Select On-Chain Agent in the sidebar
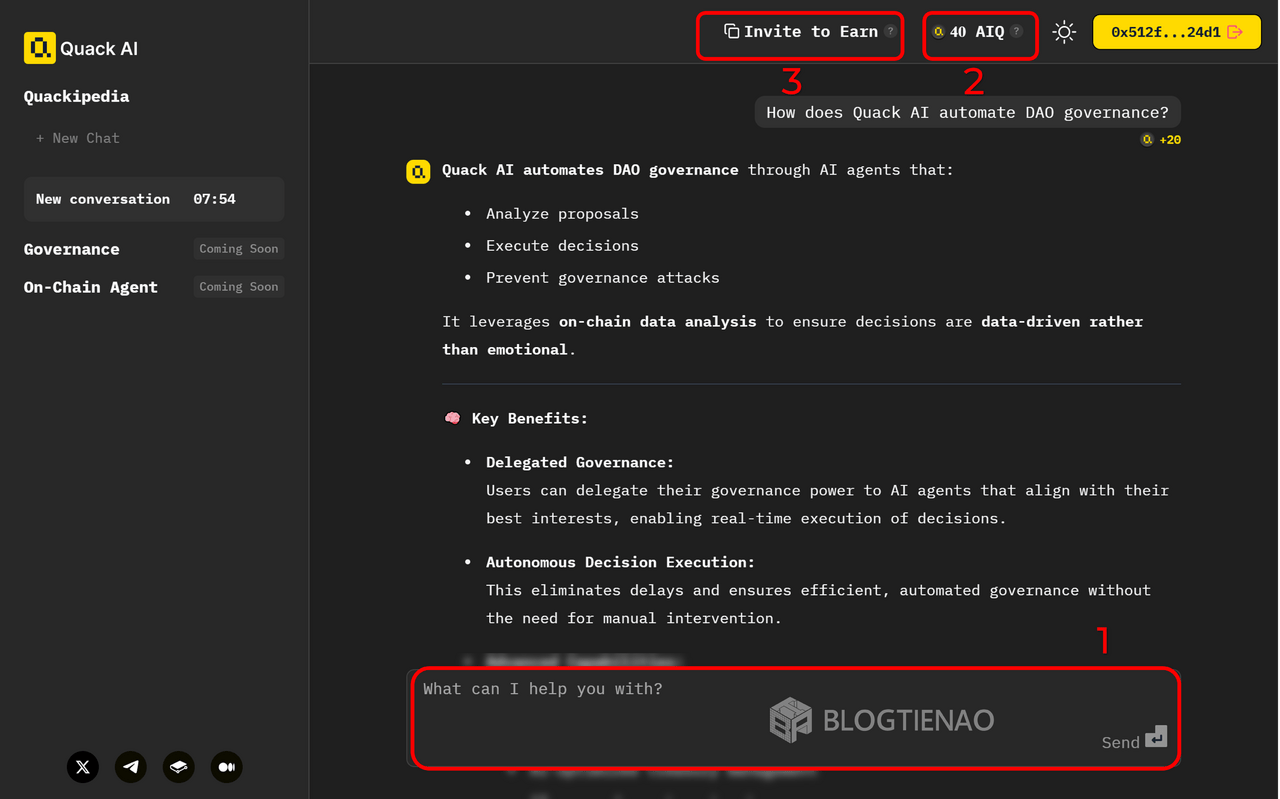Screen dimensions: 1280x799 tap(90, 287)
